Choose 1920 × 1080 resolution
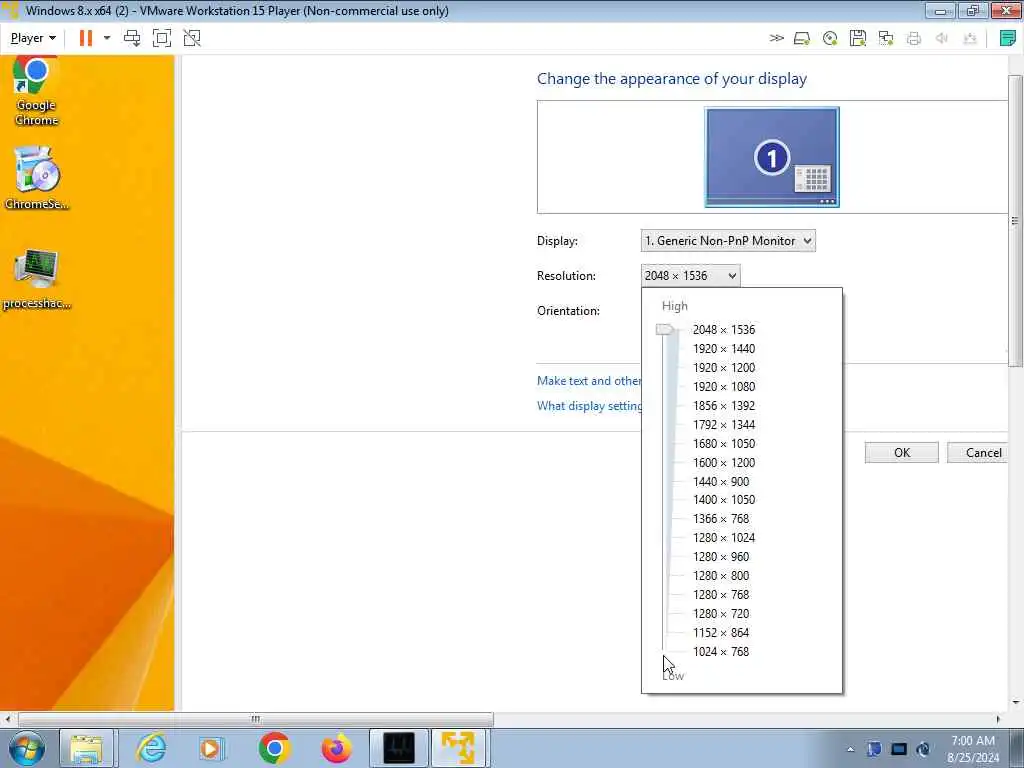The width and height of the screenshot is (1024, 768). (x=724, y=387)
